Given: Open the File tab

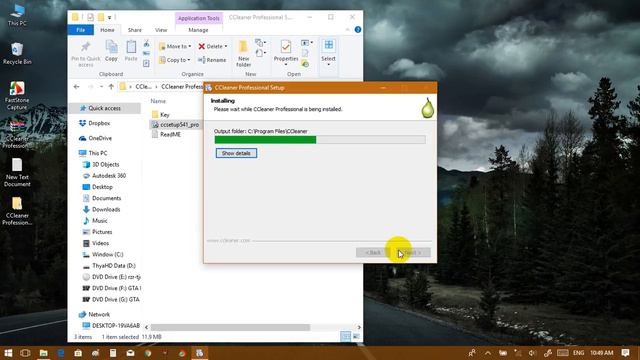Looking at the screenshot, I should coord(80,30).
